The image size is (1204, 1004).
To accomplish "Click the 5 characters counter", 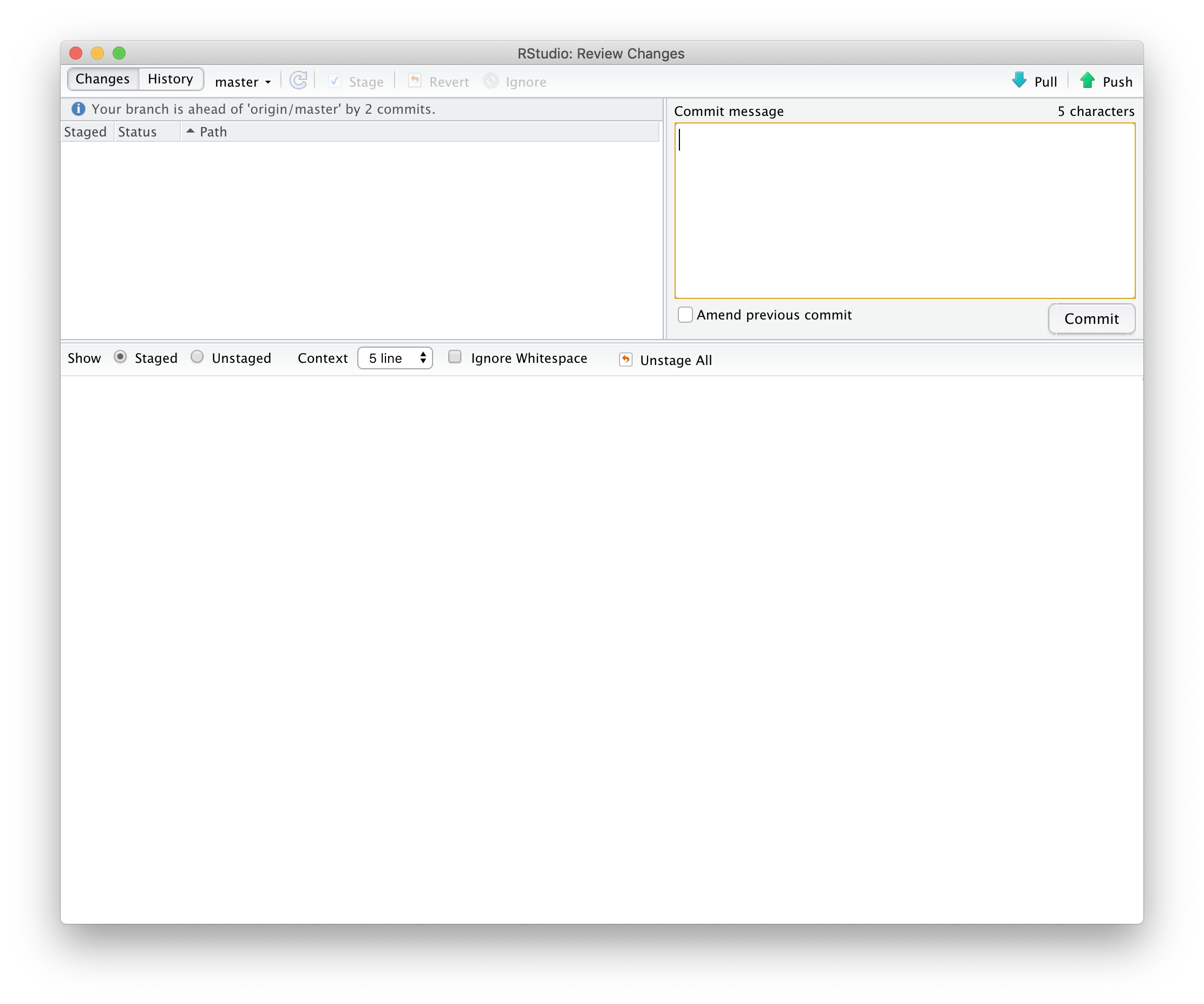I will (x=1096, y=111).
